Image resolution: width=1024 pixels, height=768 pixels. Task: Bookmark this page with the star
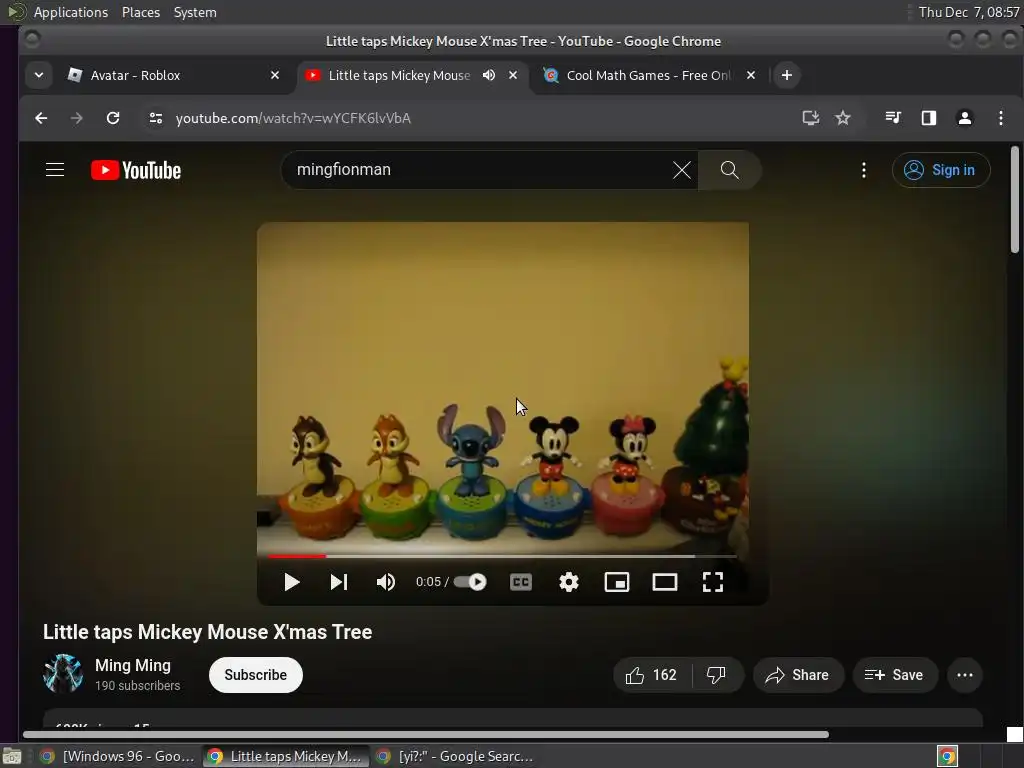click(x=842, y=118)
